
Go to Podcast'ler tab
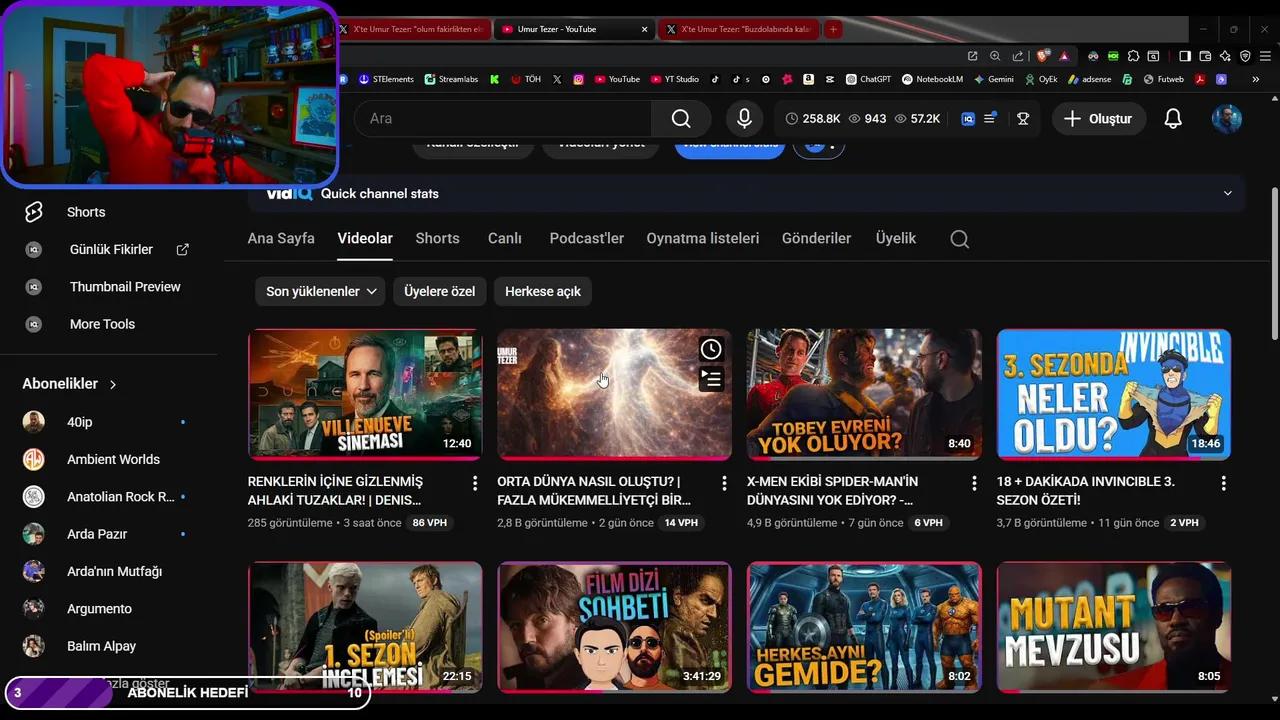586,238
